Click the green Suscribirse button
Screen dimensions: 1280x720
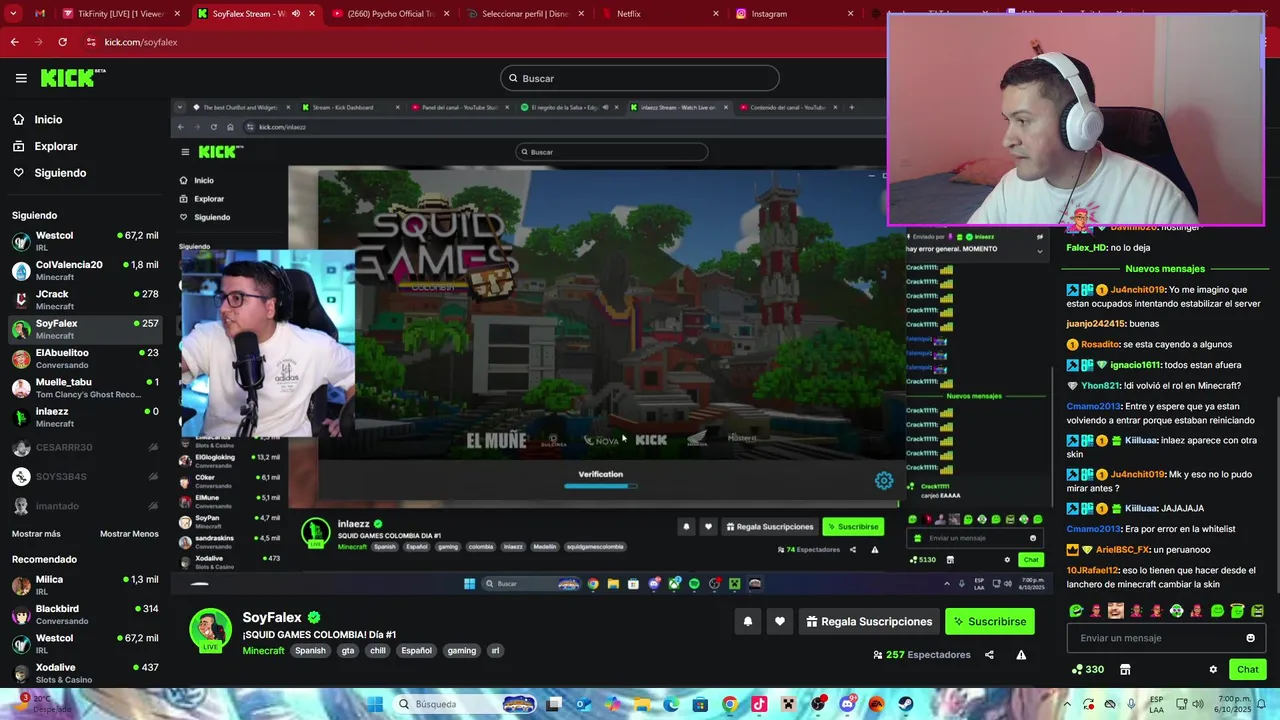point(990,622)
